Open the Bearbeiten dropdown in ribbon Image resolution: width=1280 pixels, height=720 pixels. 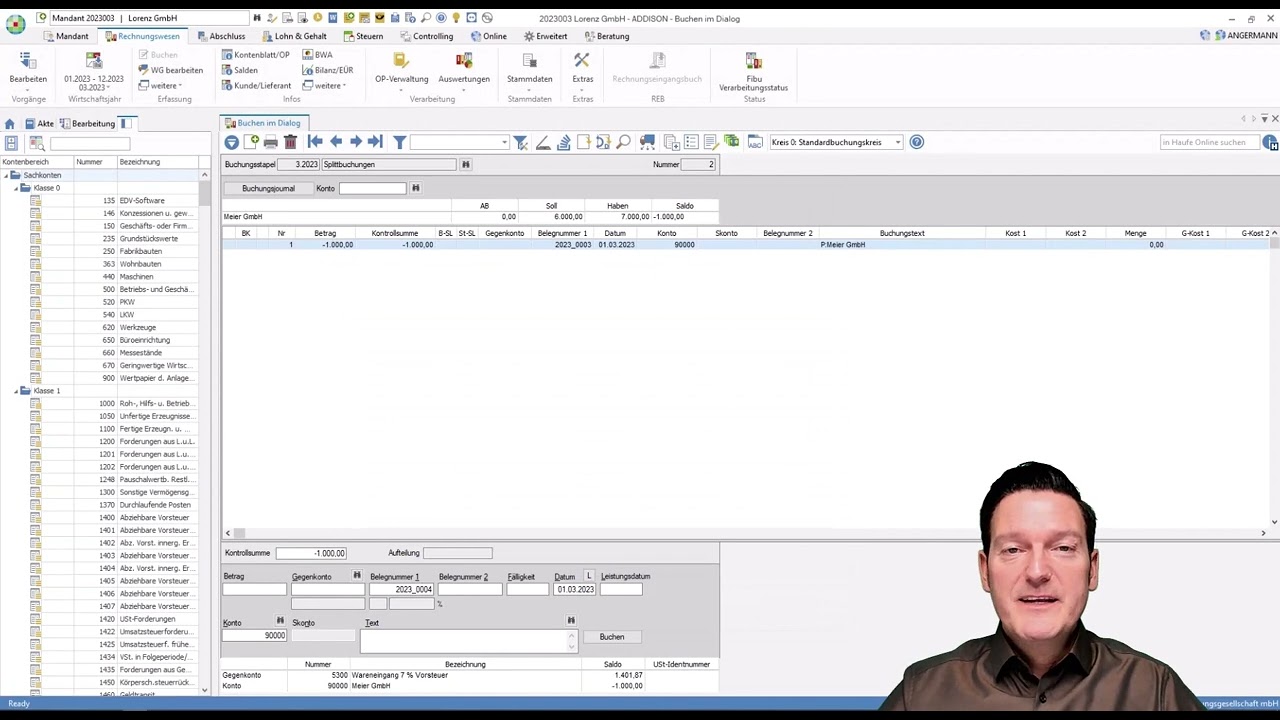(28, 72)
